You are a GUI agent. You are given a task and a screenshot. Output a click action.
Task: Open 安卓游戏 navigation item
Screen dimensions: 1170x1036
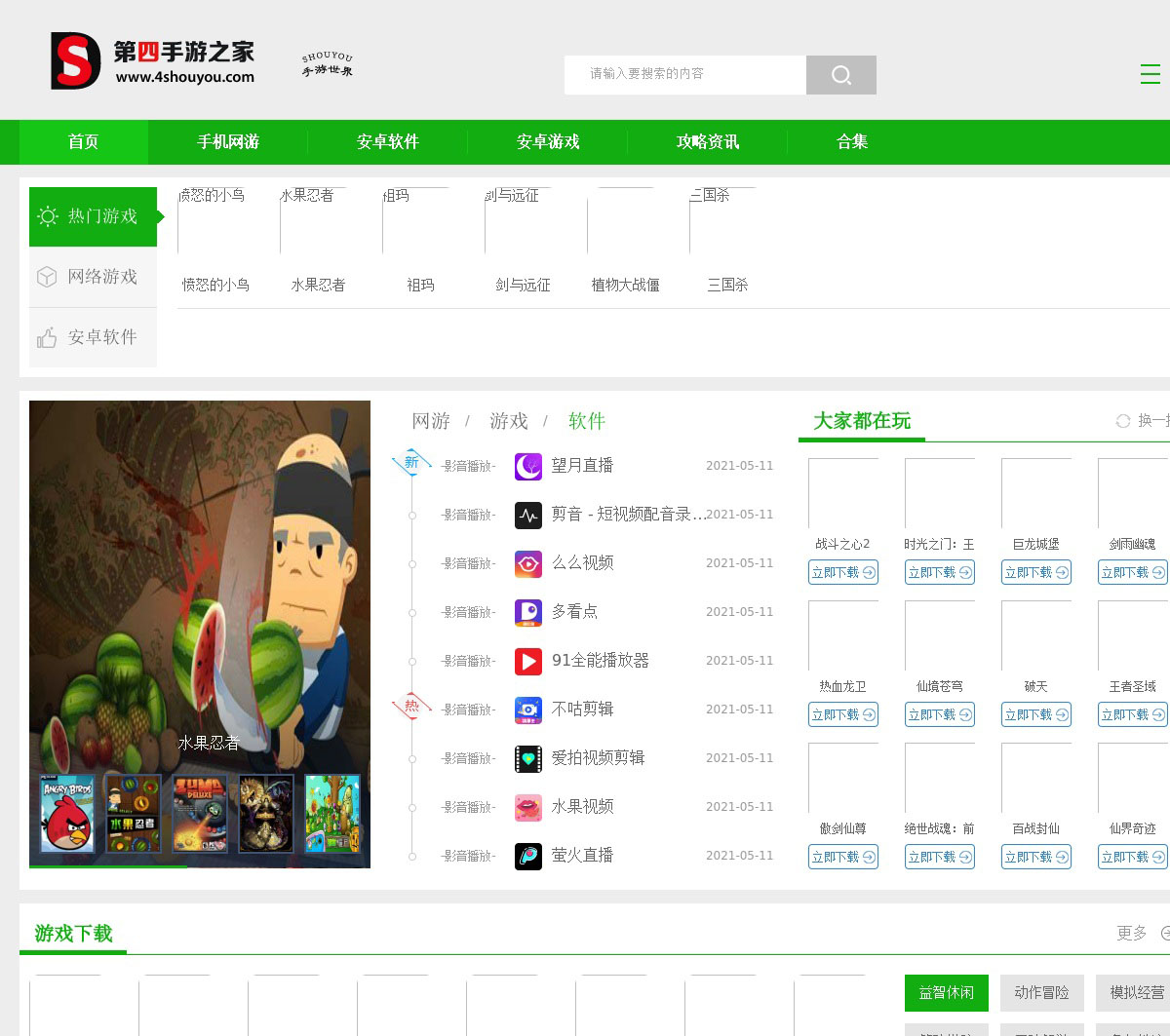point(548,142)
